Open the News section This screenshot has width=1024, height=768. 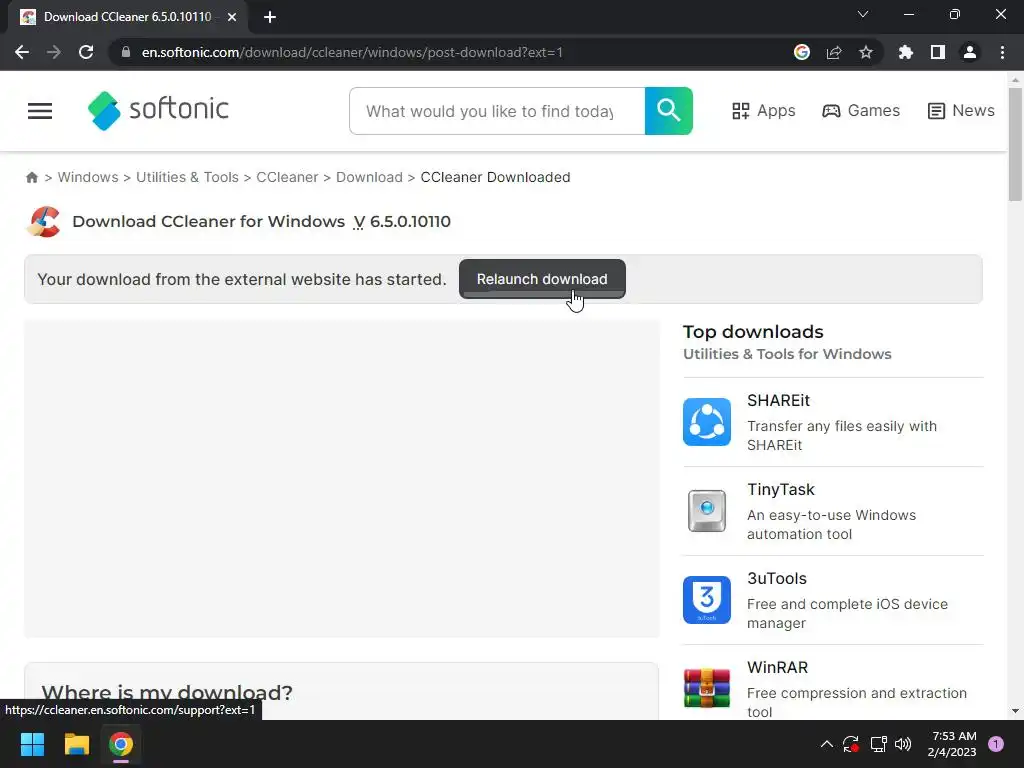961,110
